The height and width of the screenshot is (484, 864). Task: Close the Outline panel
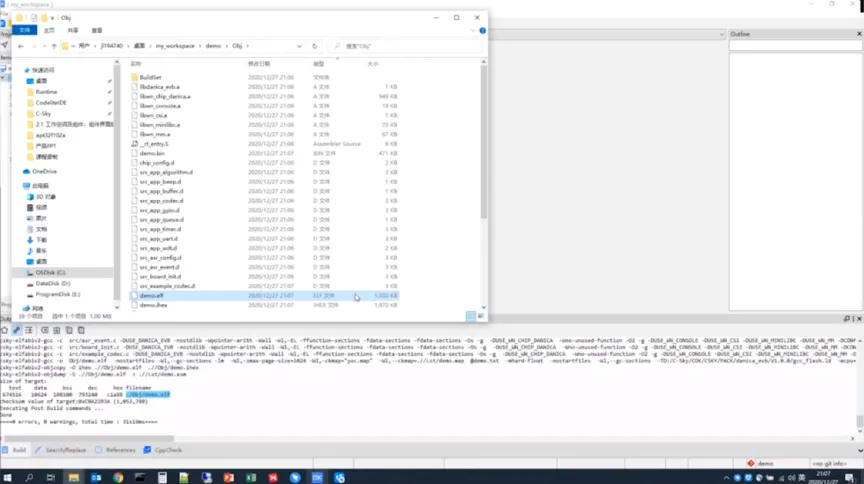(859, 34)
